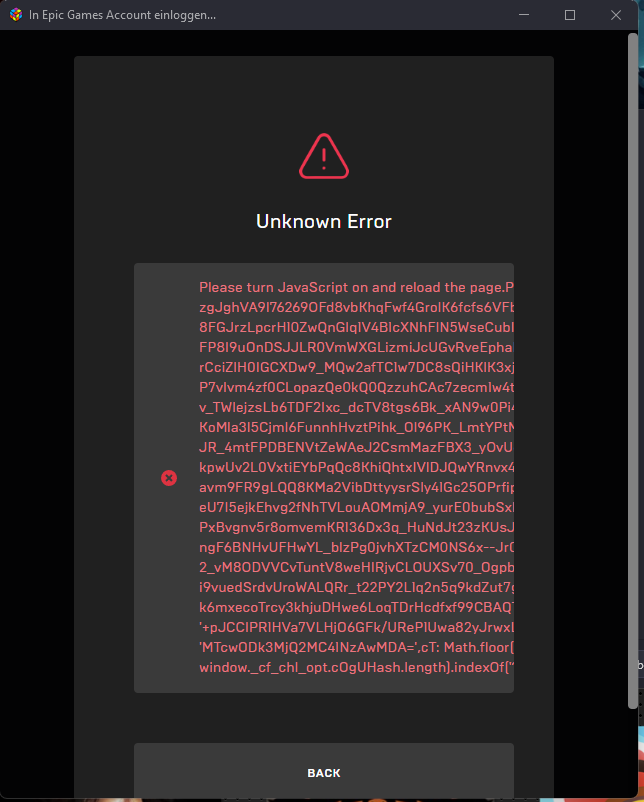Minimize the login window
Image resolution: width=644 pixels, height=802 pixels.
click(524, 15)
